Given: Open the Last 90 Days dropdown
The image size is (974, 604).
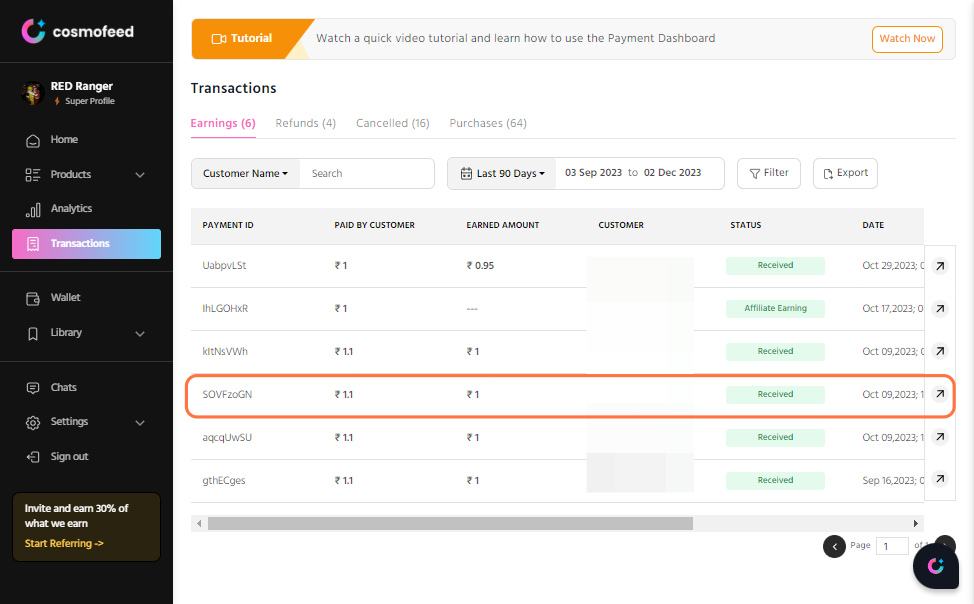Looking at the screenshot, I should 502,173.
